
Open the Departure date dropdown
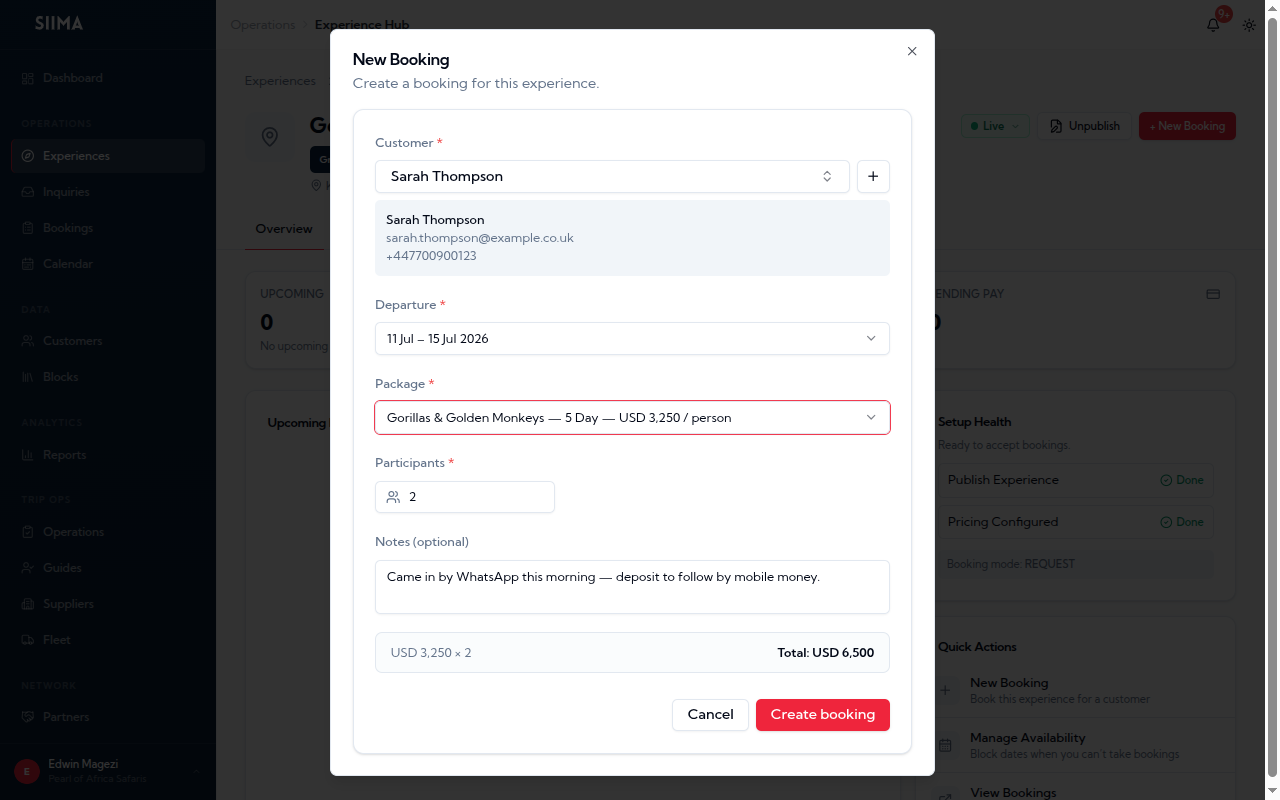pos(632,338)
